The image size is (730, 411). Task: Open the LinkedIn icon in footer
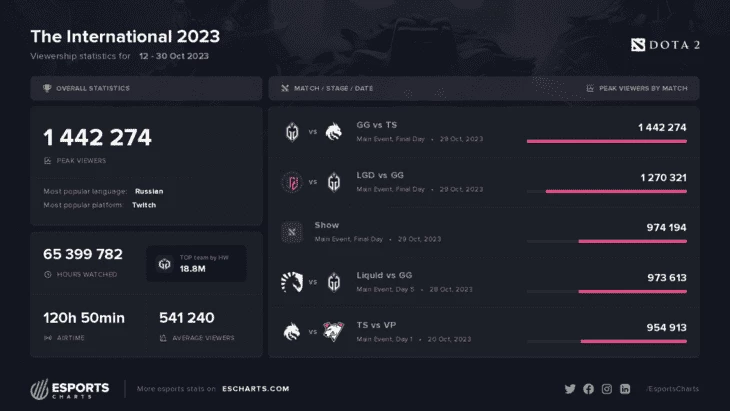[x=625, y=389]
